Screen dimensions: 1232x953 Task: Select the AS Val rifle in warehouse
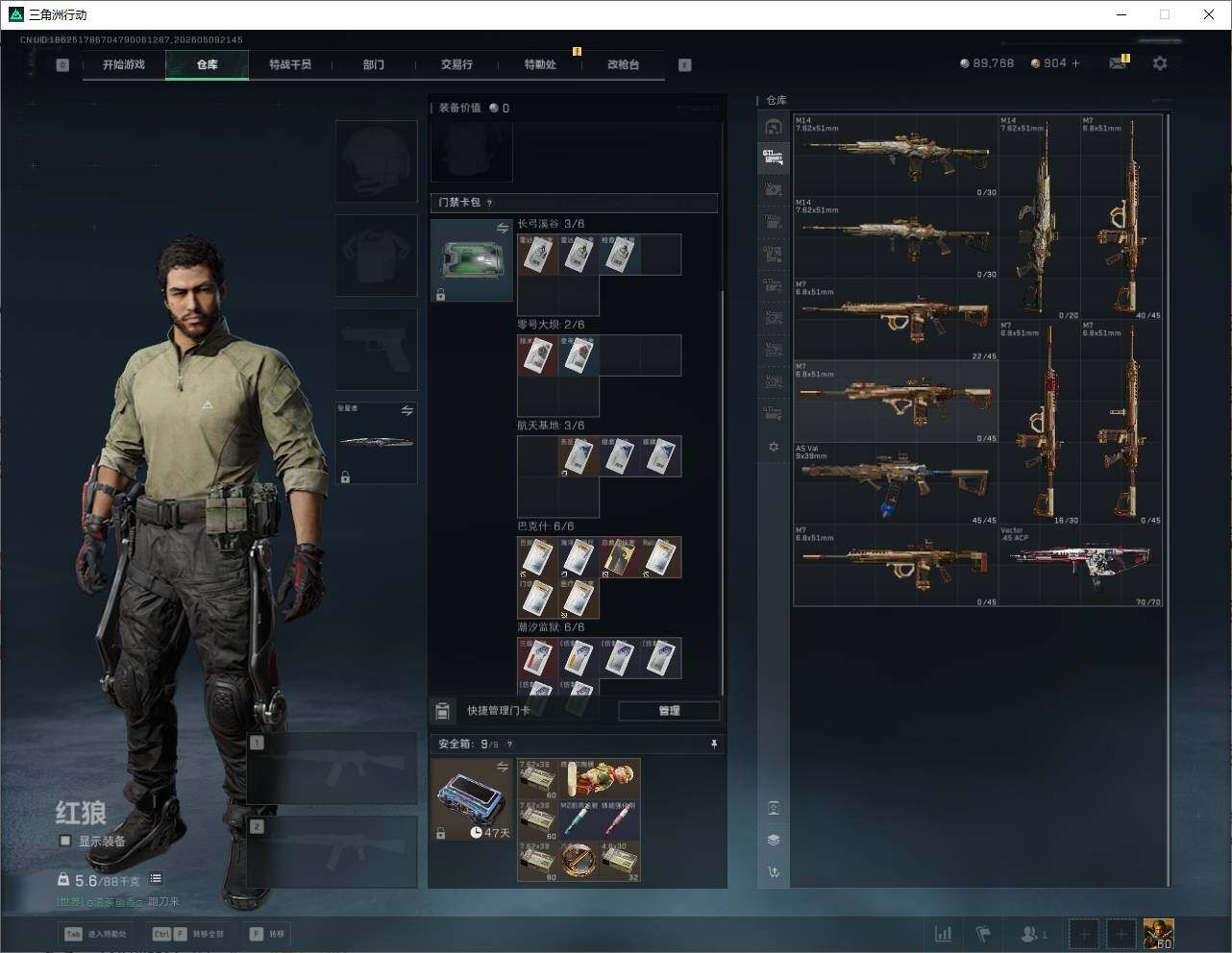[896, 484]
